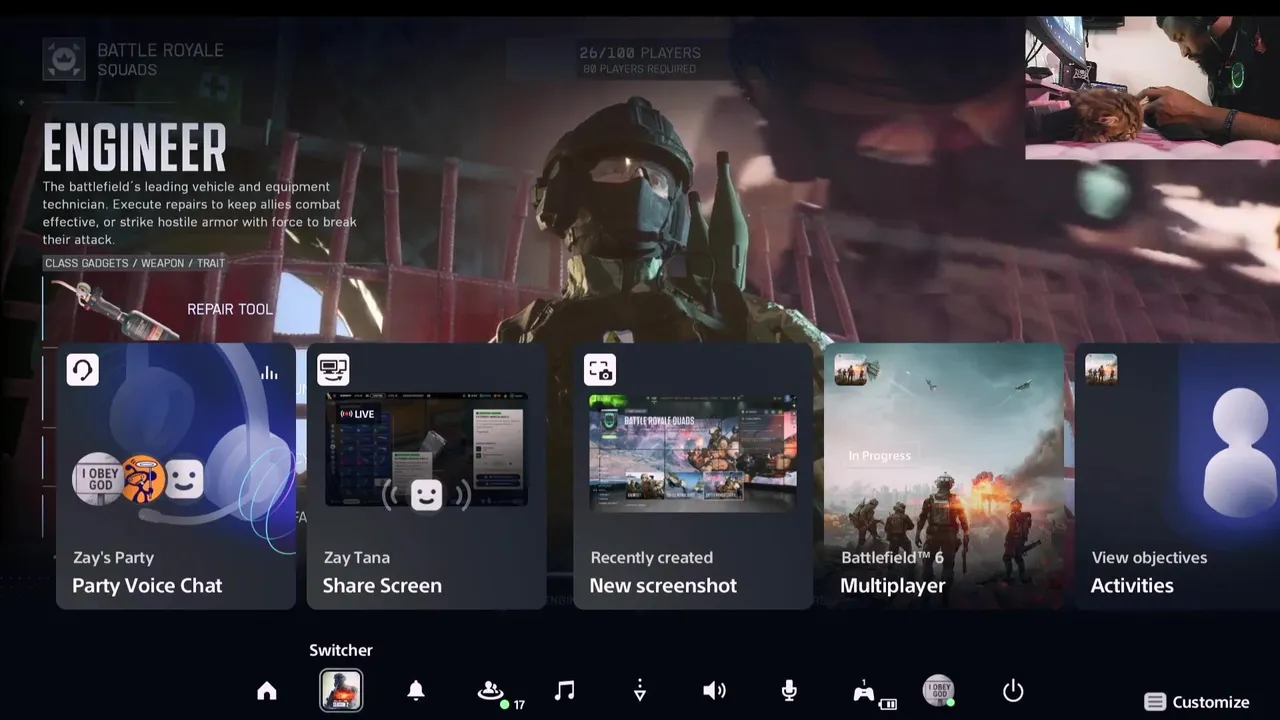Open Zay Tana Share Screen card
The height and width of the screenshot is (720, 1280).
tap(426, 477)
